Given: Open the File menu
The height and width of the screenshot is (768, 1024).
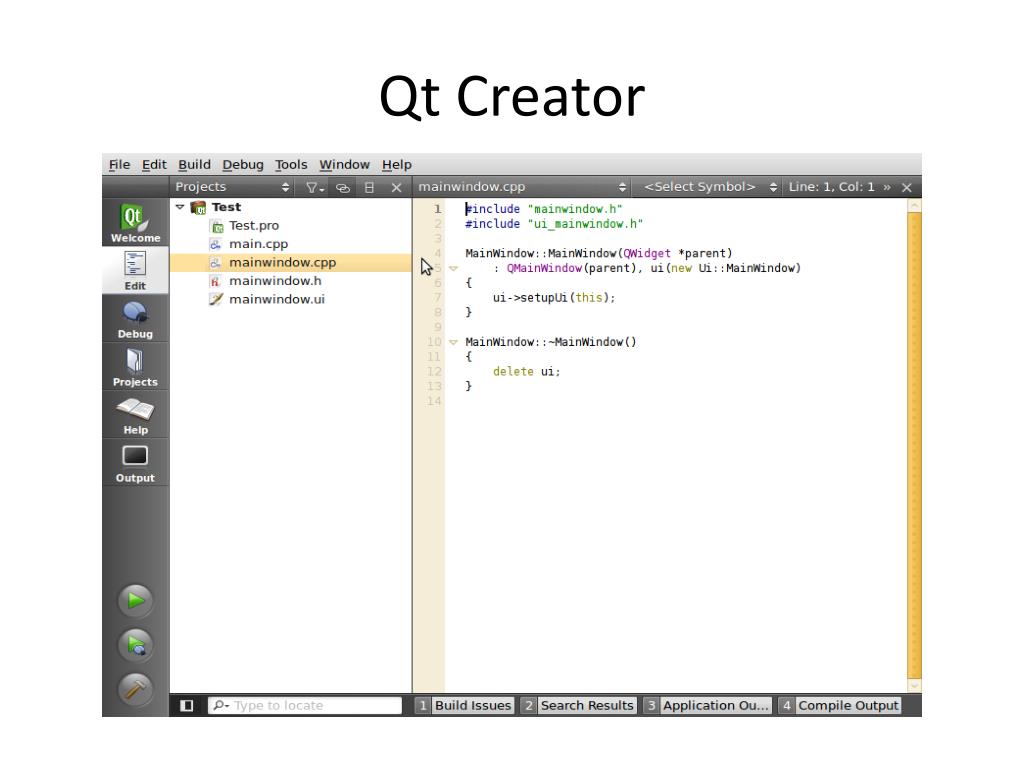Looking at the screenshot, I should pyautogui.click(x=119, y=165).
